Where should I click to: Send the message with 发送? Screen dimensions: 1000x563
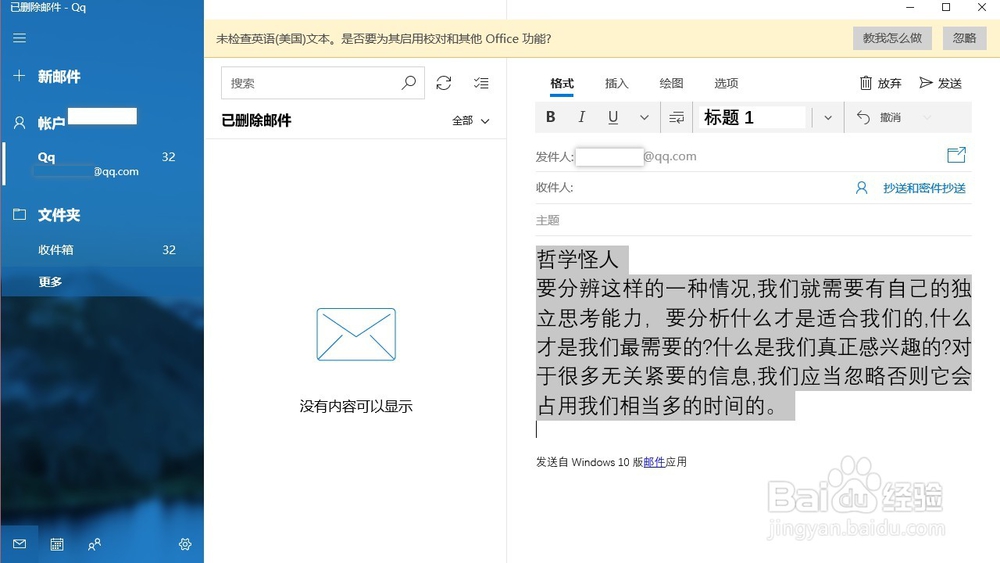click(x=941, y=83)
